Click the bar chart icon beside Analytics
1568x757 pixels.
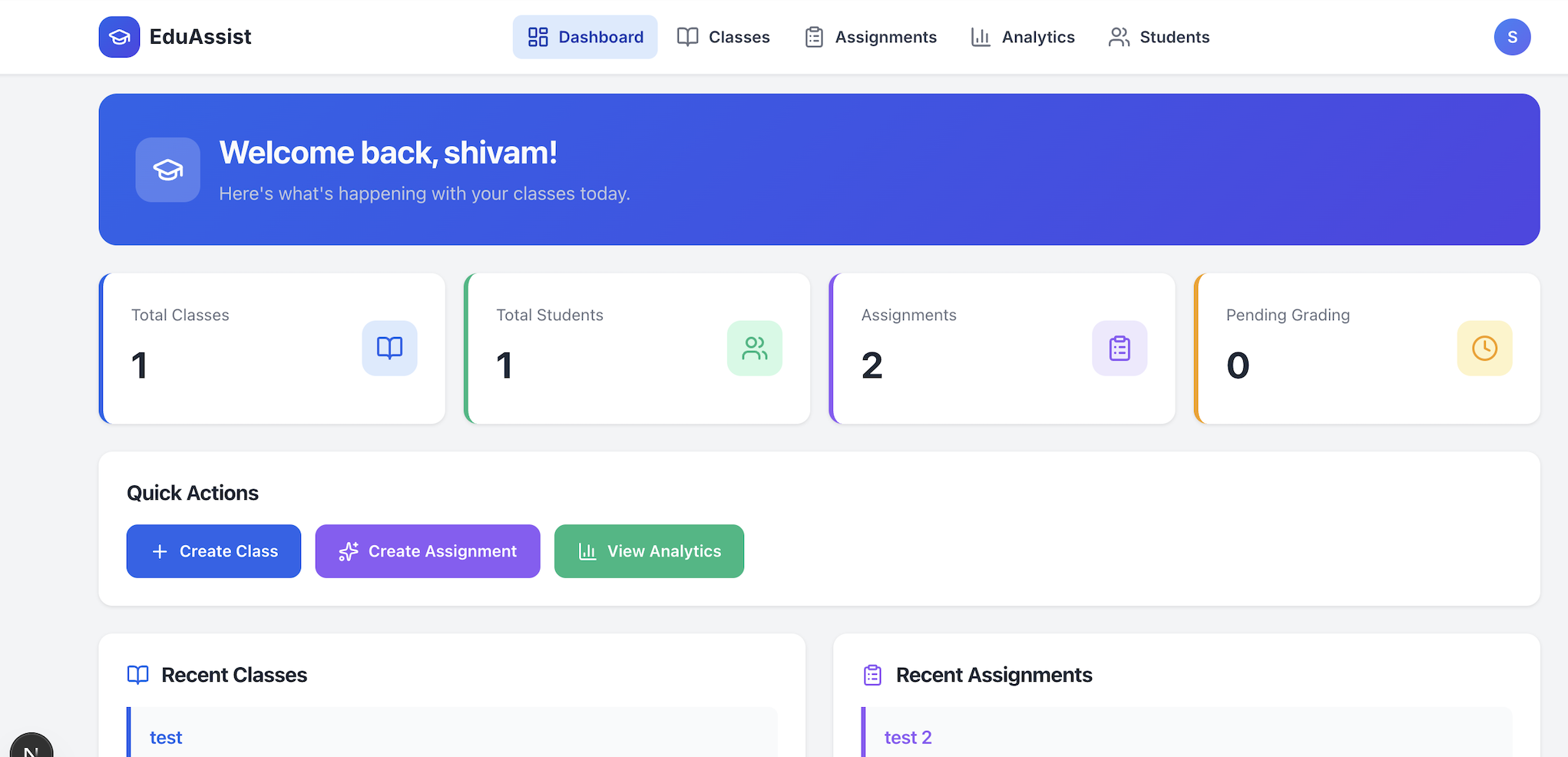981,36
